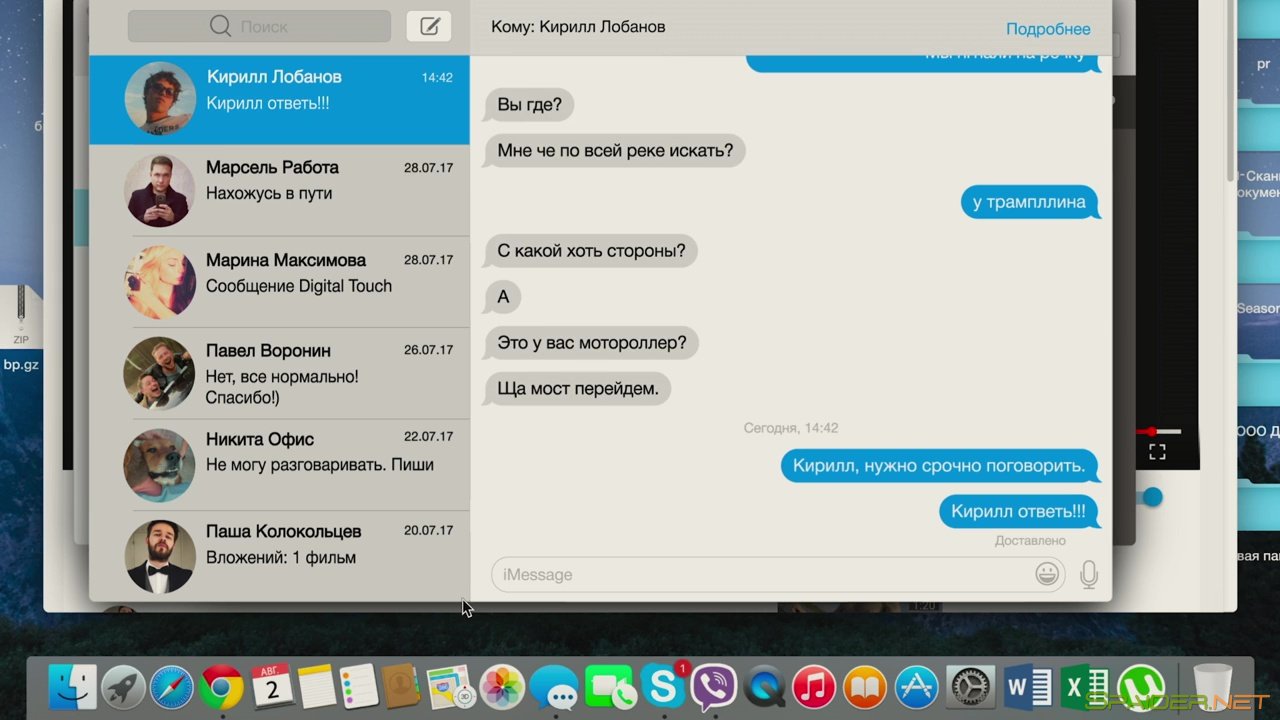This screenshot has height=720, width=1280.
Task: Click the fullscreen icon in video player
Action: [1157, 452]
